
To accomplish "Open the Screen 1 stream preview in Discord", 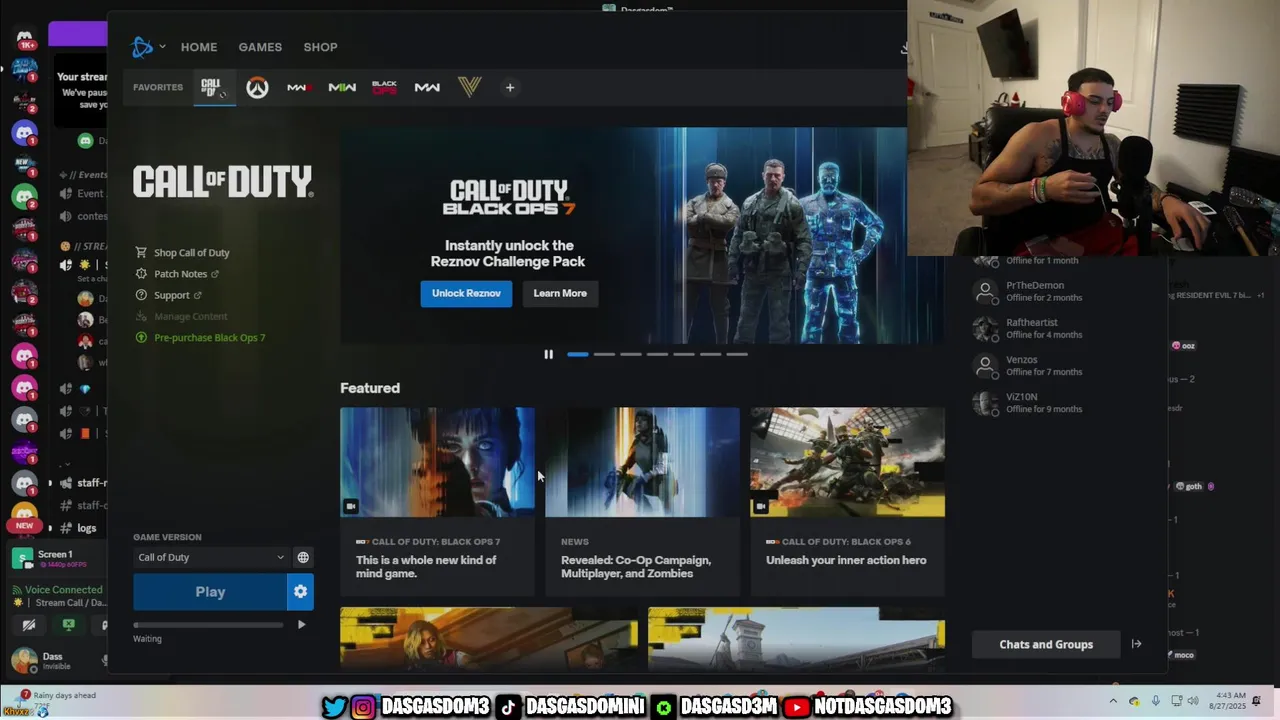I will (x=54, y=559).
